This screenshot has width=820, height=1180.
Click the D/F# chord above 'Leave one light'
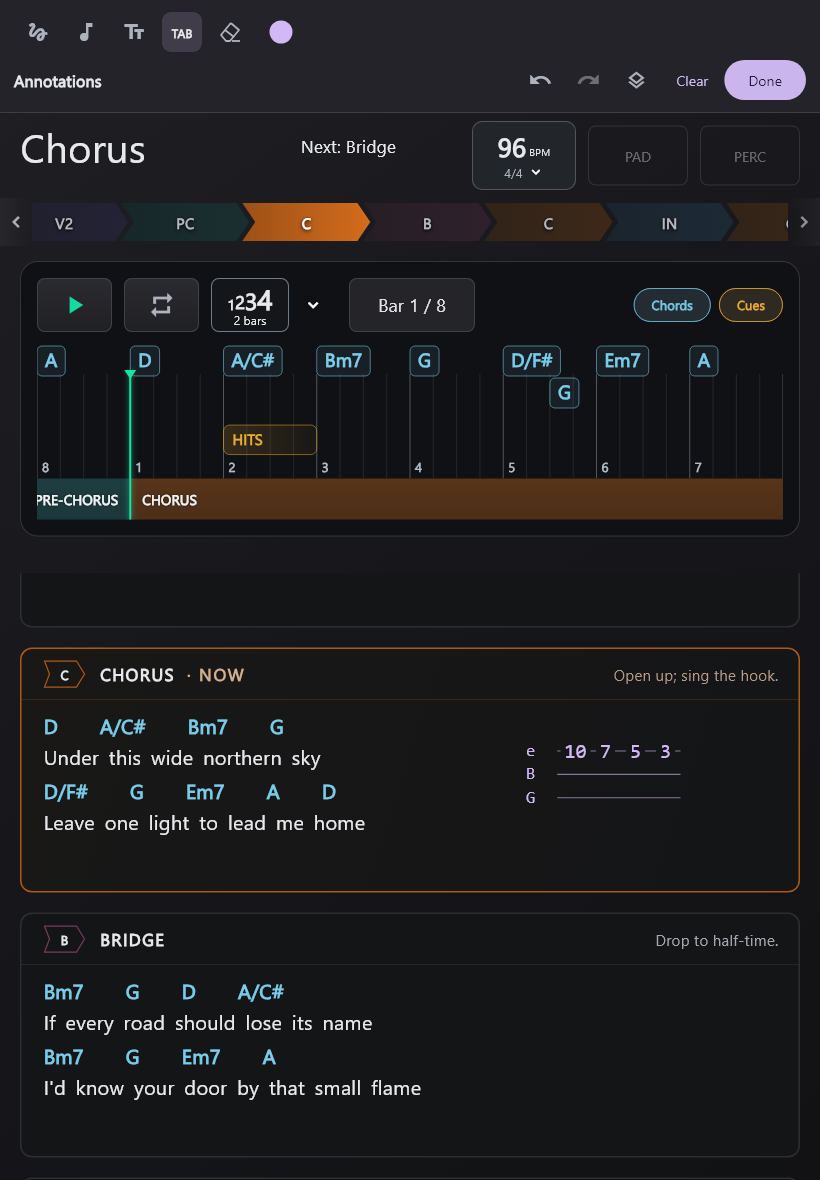click(66, 792)
